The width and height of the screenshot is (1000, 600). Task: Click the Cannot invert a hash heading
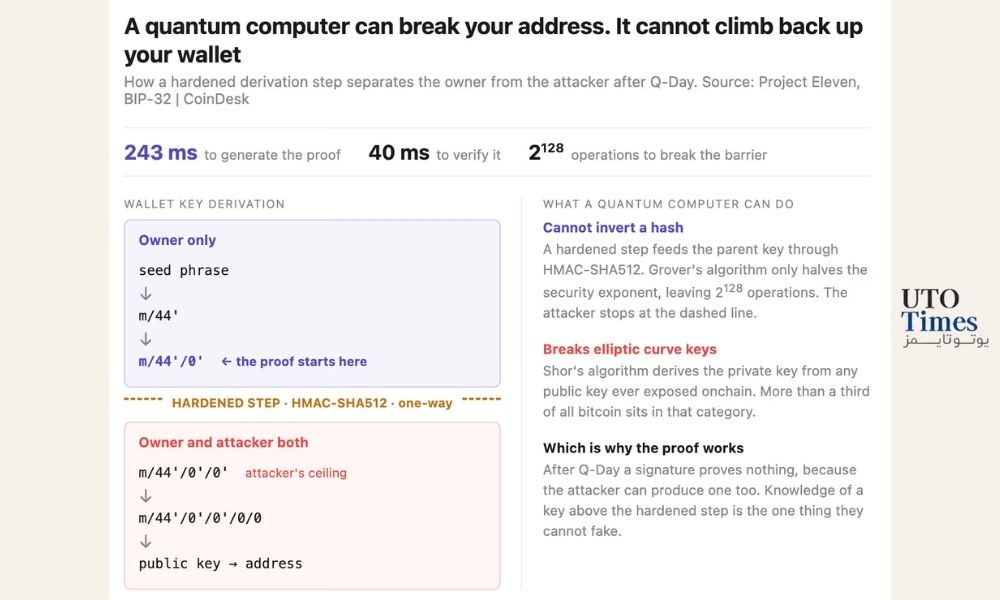point(613,228)
